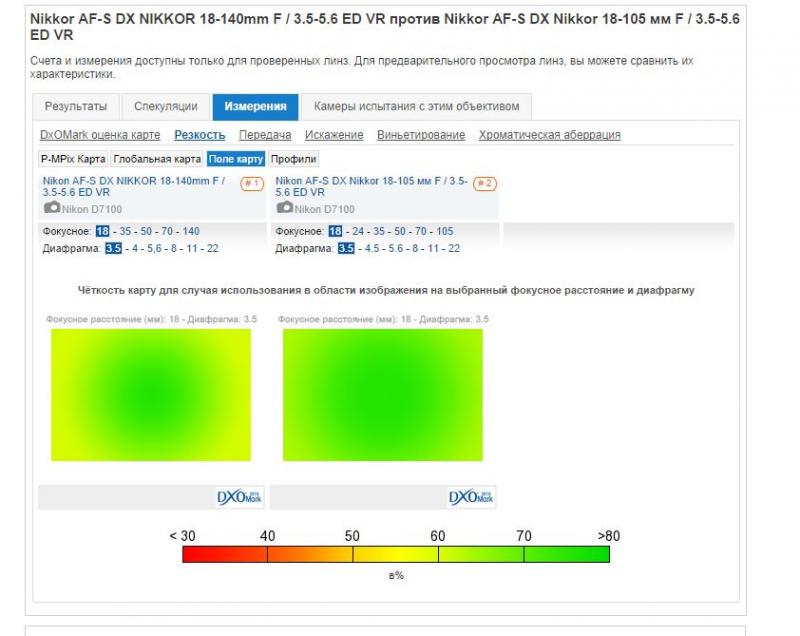Image resolution: width=800 pixels, height=636 pixels.
Task: Switch to the Результаты tab
Action: pyautogui.click(x=76, y=107)
